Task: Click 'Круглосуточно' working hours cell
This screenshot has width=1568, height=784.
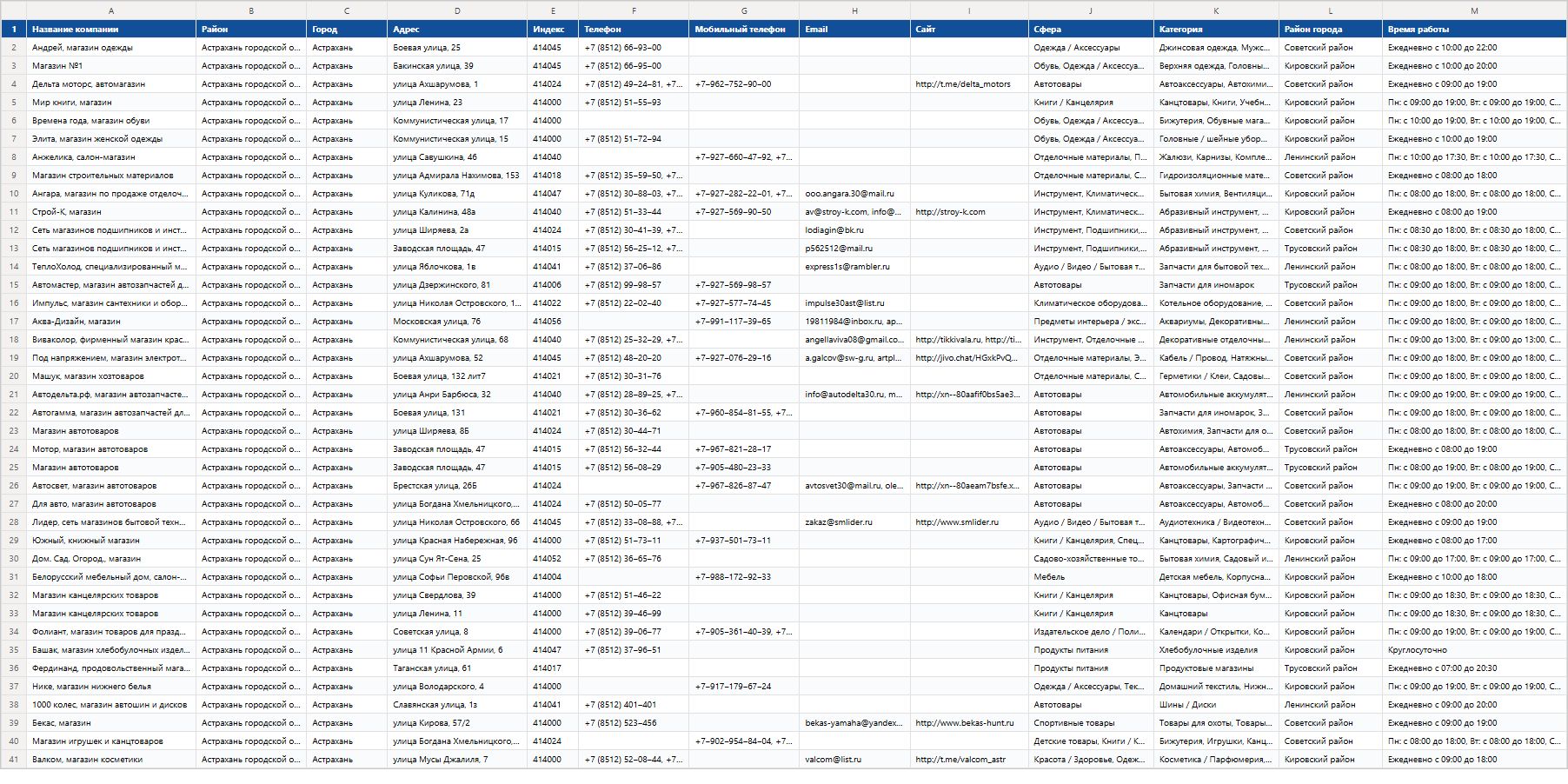Action: click(1474, 650)
